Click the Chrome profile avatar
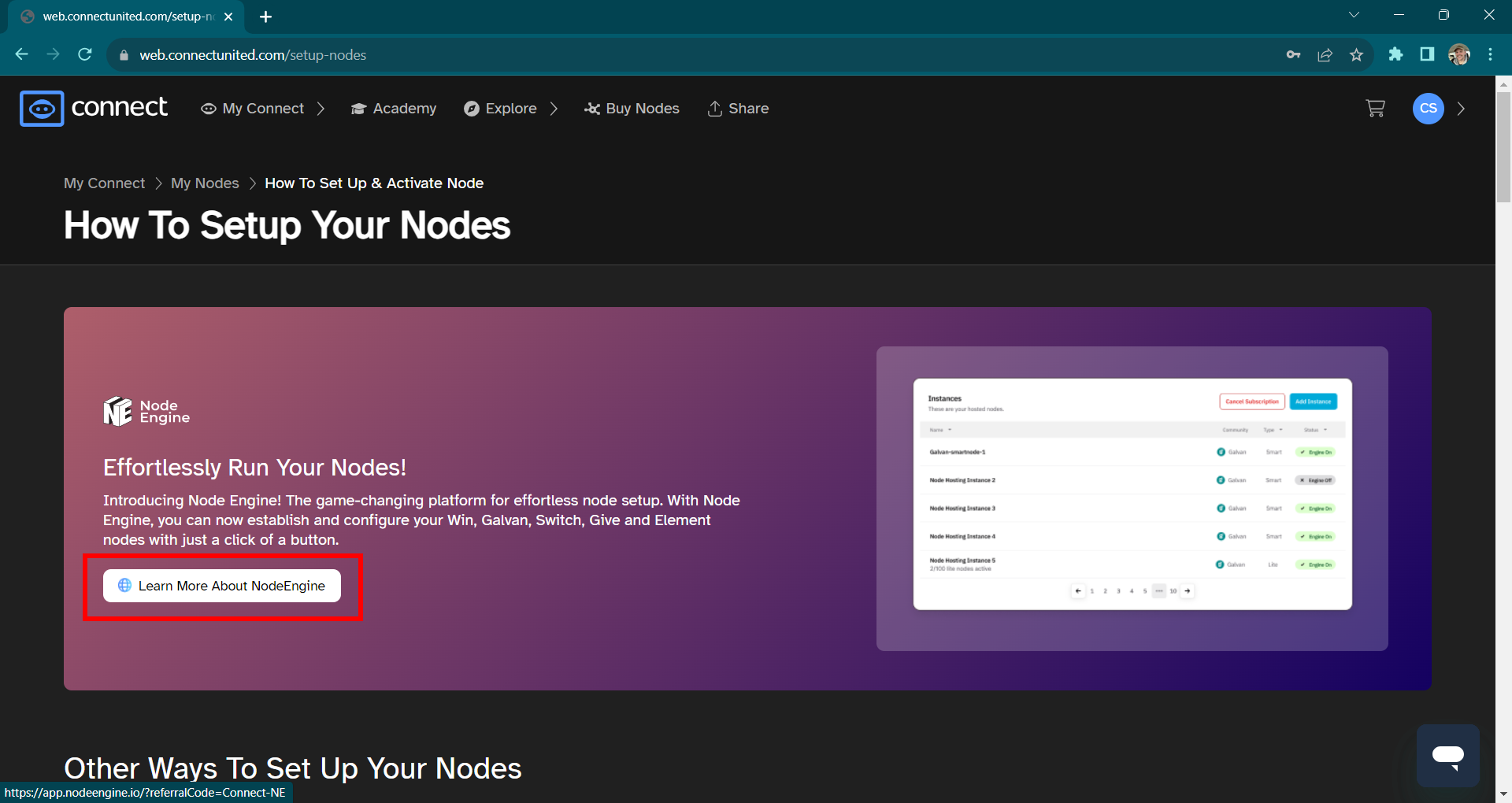This screenshot has height=803, width=1512. pyautogui.click(x=1458, y=54)
